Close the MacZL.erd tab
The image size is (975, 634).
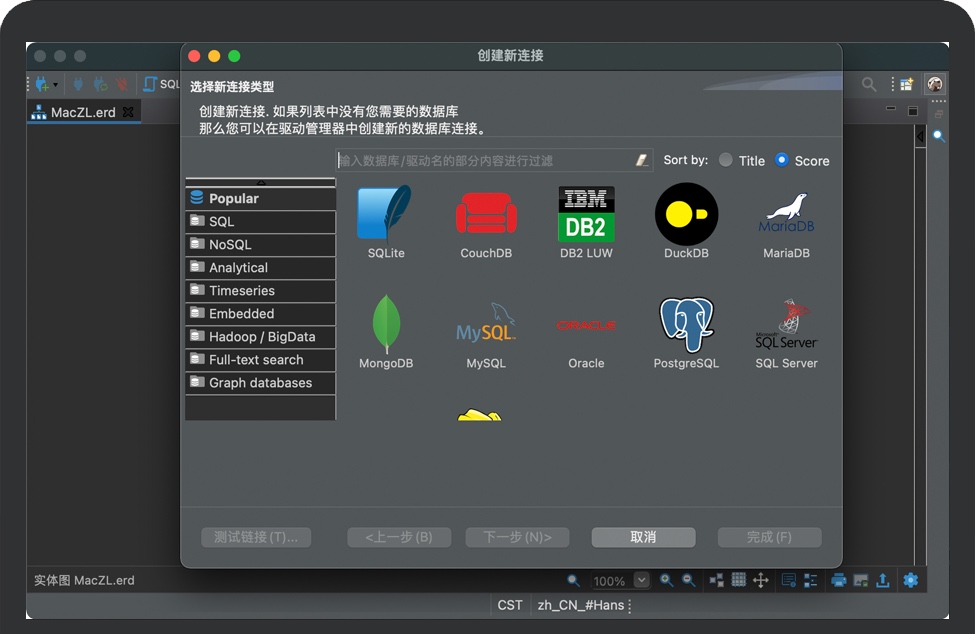click(128, 112)
